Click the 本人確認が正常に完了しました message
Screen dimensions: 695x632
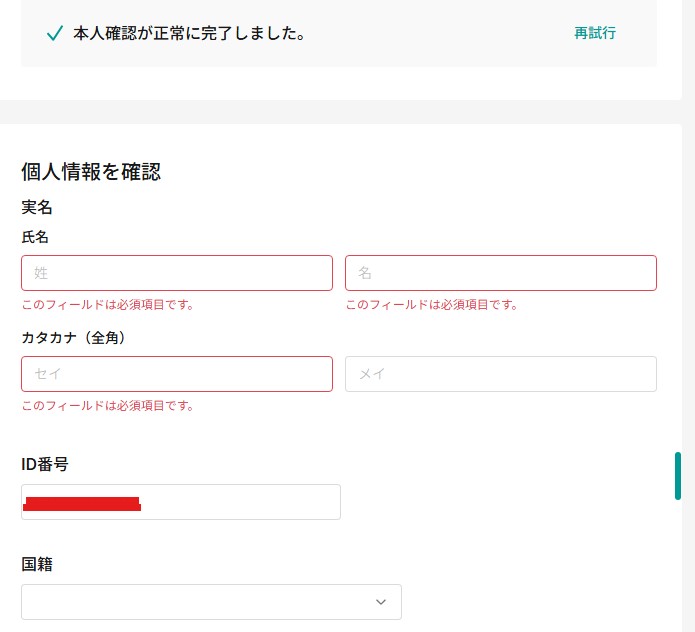[x=189, y=34]
